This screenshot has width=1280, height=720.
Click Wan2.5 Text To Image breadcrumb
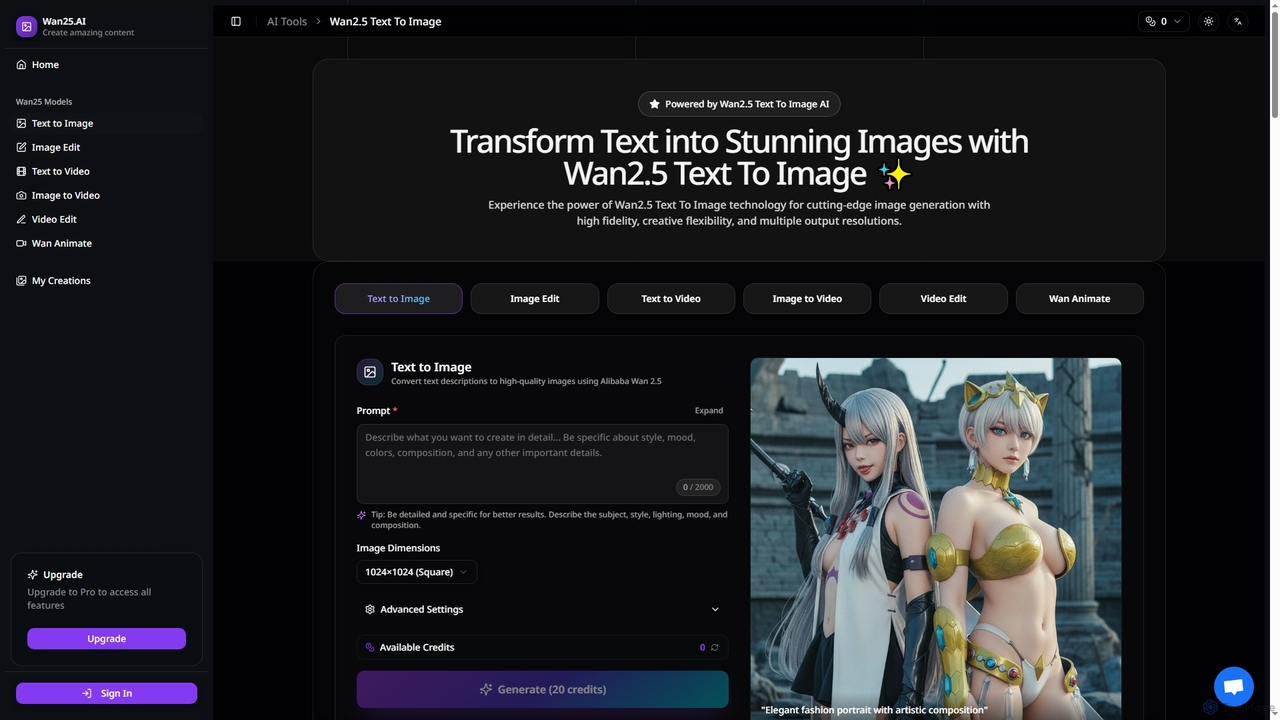[385, 21]
